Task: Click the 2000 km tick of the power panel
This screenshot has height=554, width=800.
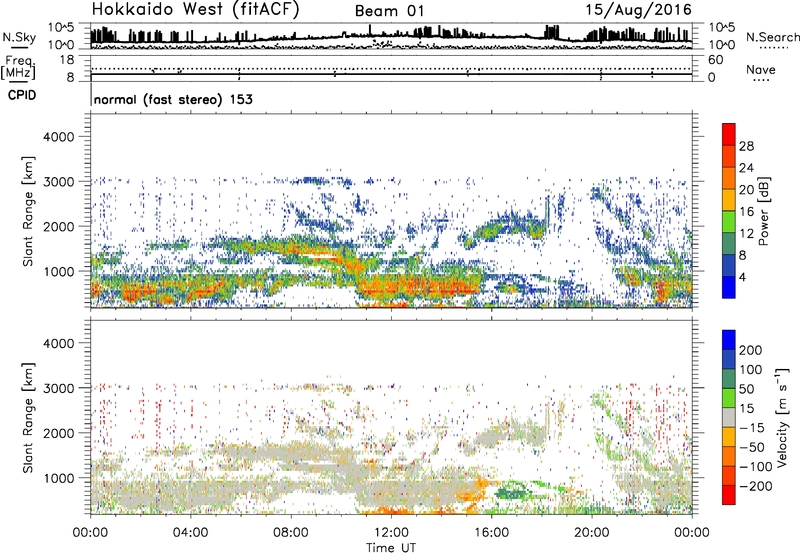Action: click(x=58, y=226)
